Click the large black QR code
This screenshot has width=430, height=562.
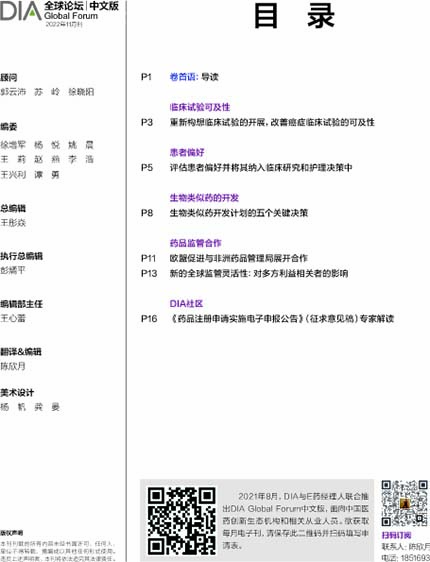click(182, 520)
